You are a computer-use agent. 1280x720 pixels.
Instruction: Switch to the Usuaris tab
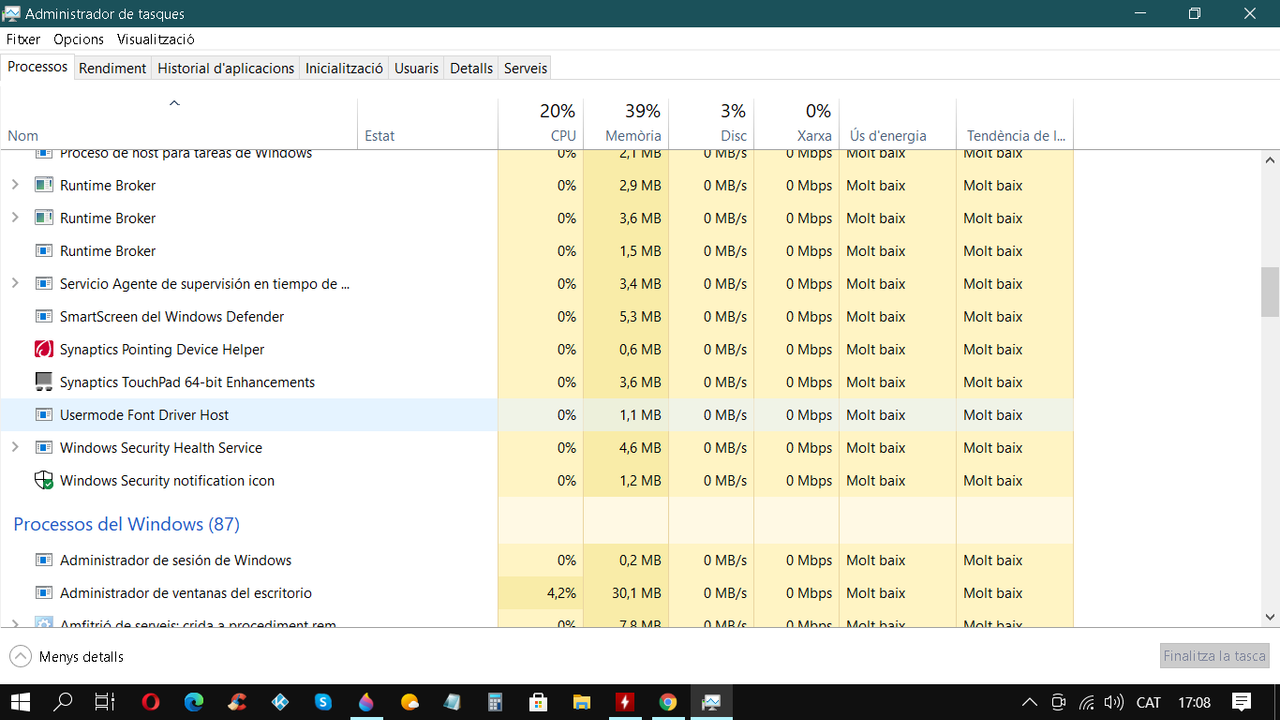point(416,68)
